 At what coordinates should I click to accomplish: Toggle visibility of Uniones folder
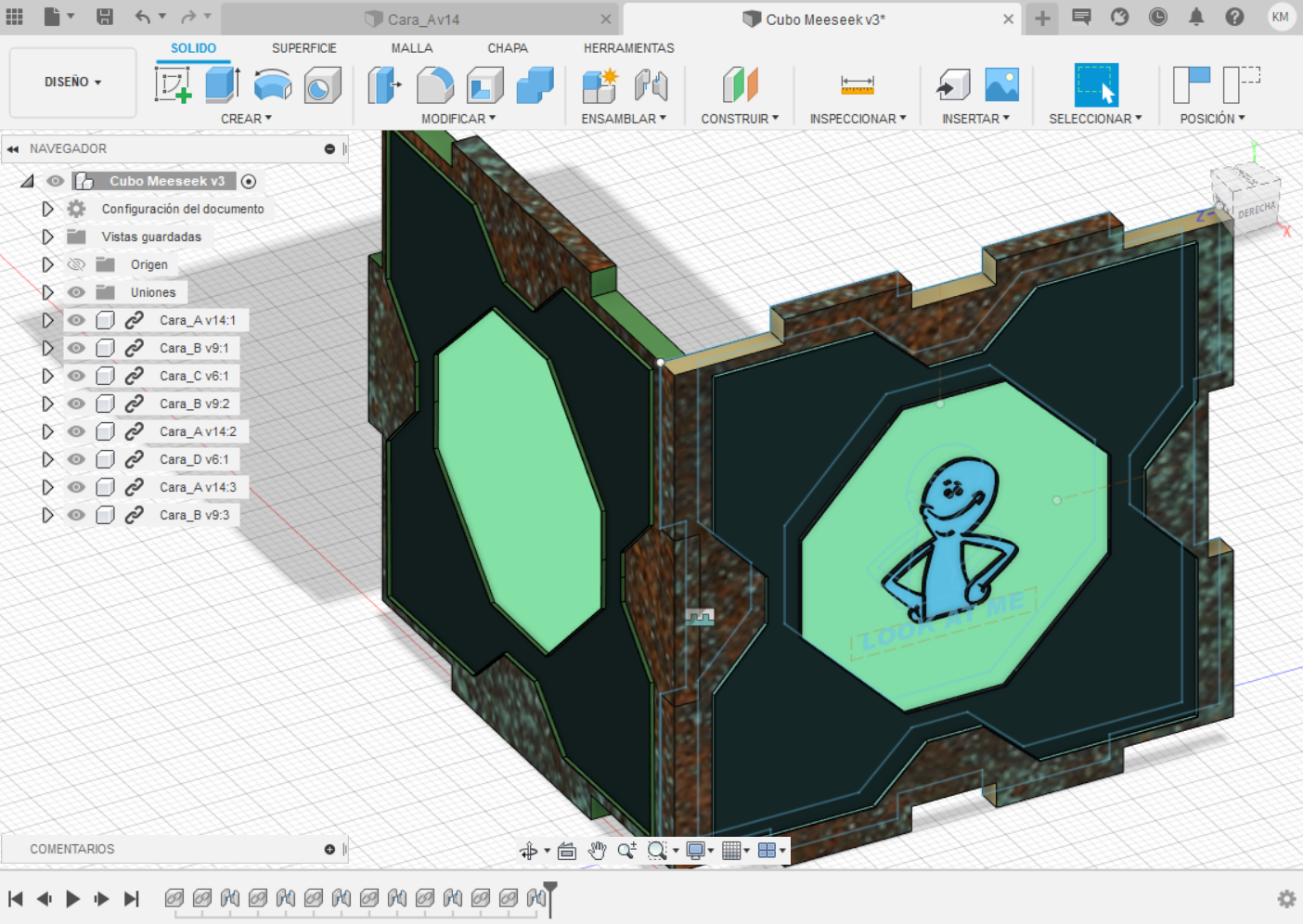(76, 292)
